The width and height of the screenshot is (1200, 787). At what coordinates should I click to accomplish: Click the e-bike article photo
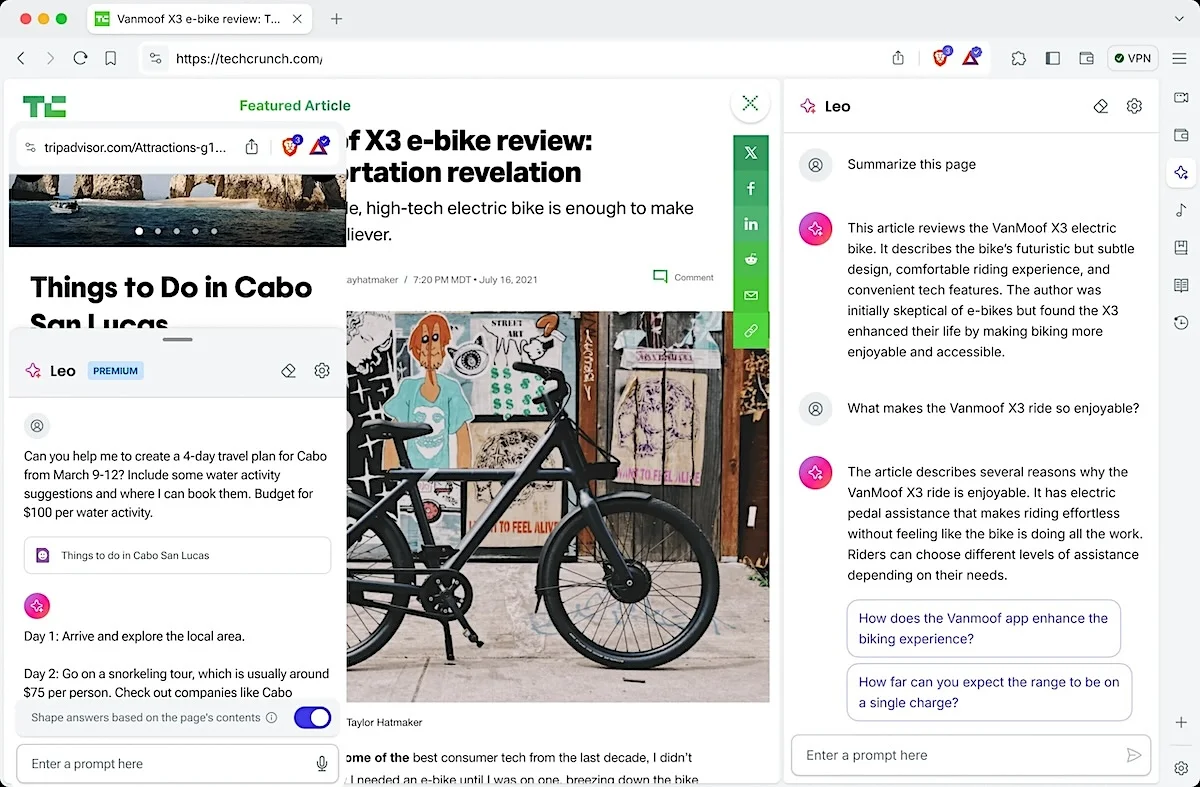click(x=558, y=506)
